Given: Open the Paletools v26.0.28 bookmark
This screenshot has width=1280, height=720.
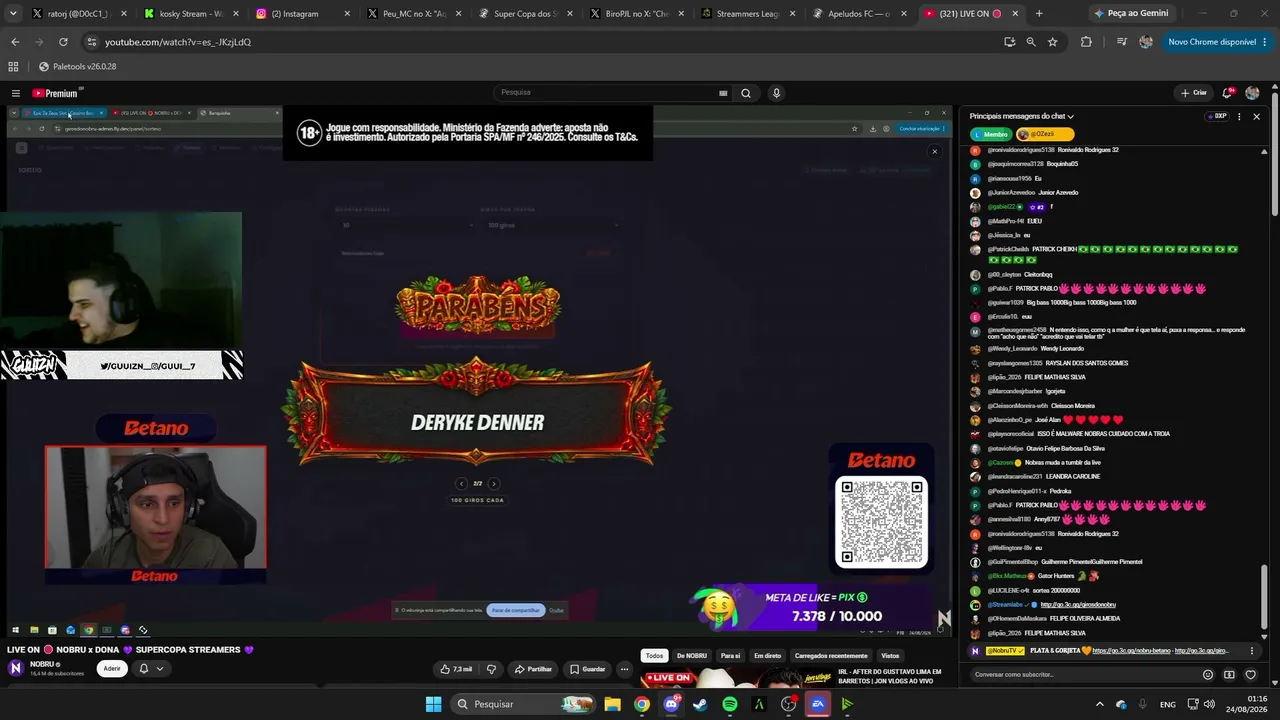Looking at the screenshot, I should tap(78, 67).
